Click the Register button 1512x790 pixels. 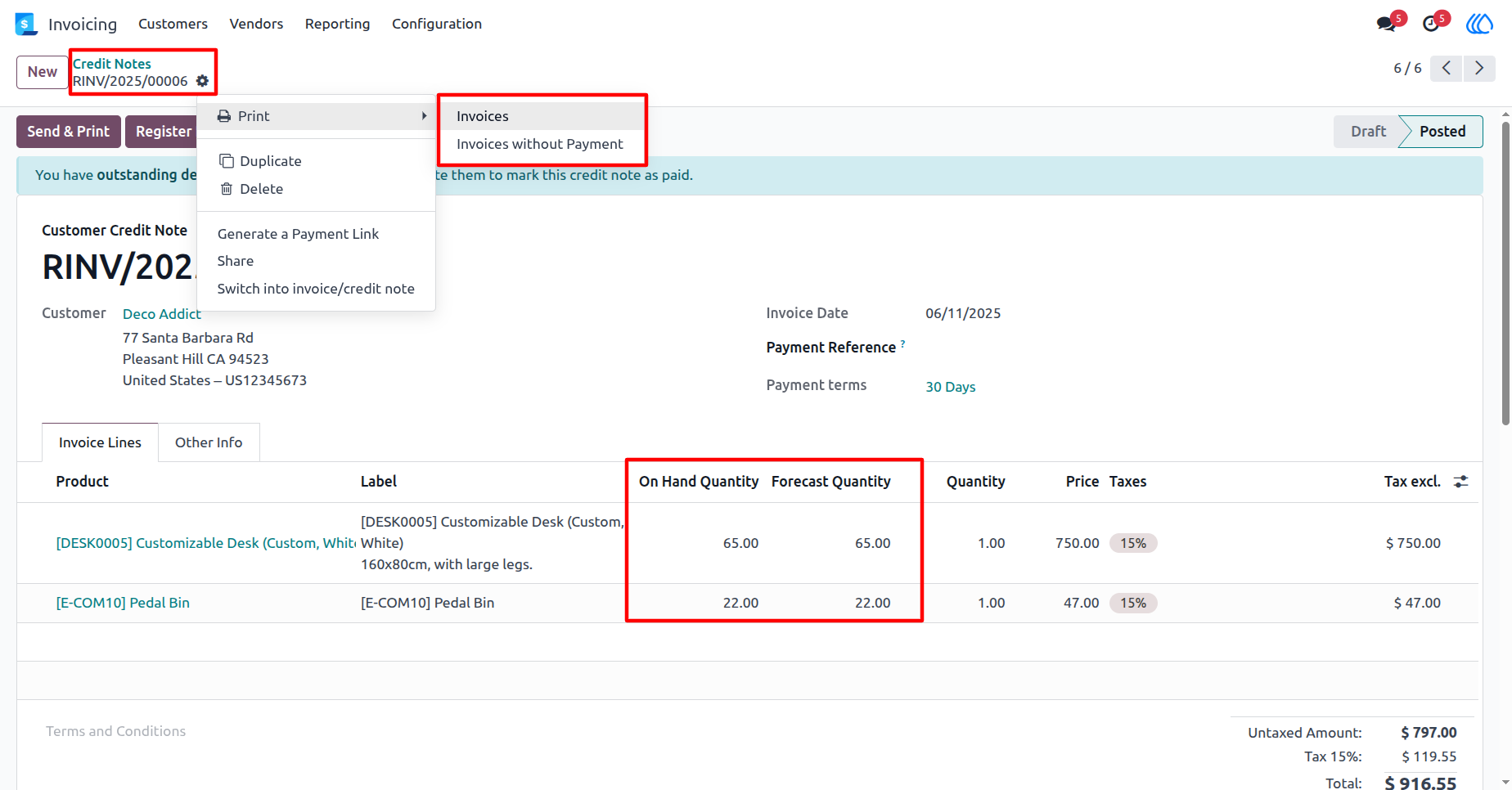pyautogui.click(x=163, y=132)
